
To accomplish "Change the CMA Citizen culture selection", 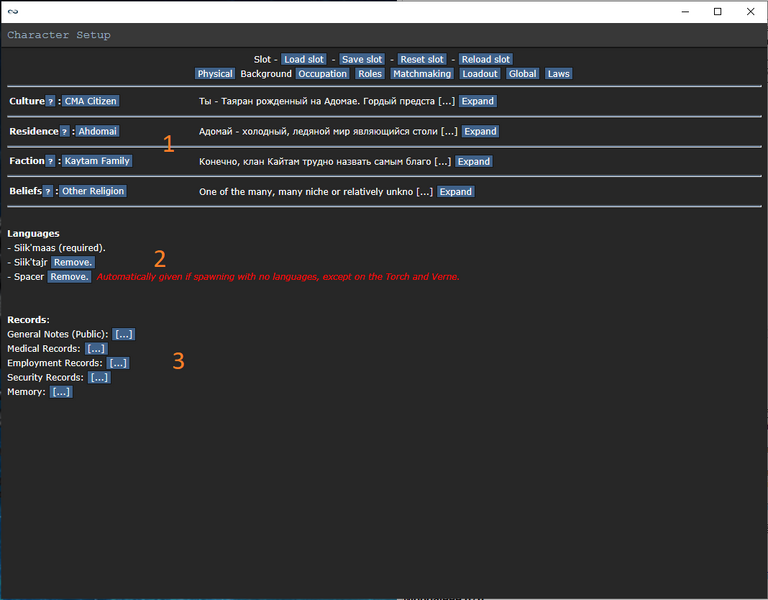I will [90, 101].
